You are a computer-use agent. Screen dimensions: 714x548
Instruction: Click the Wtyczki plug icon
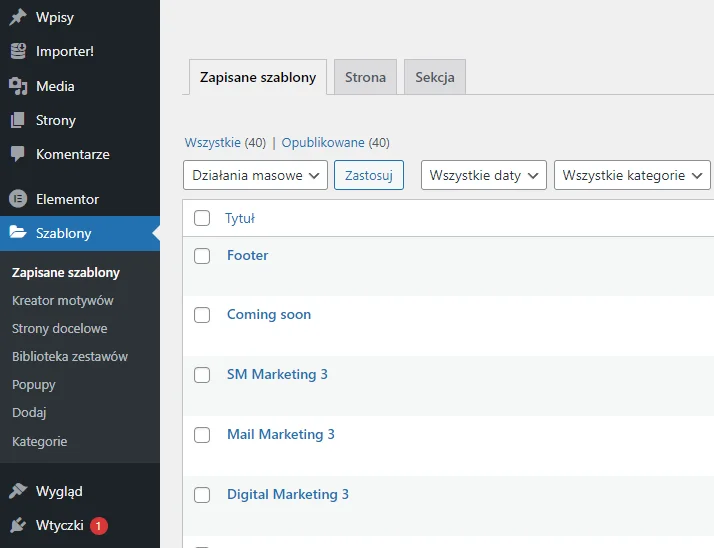click(x=18, y=525)
